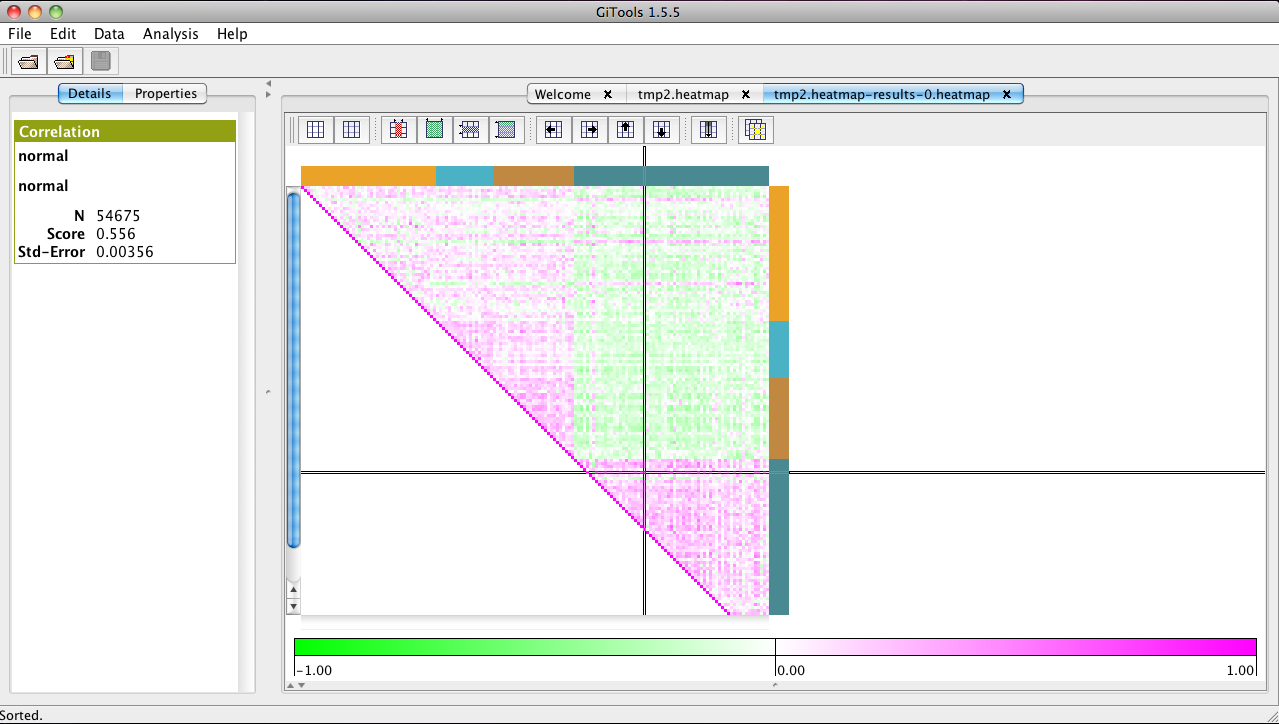
Task: Click the yellow-highlighted grid clone icon
Action: 756,129
